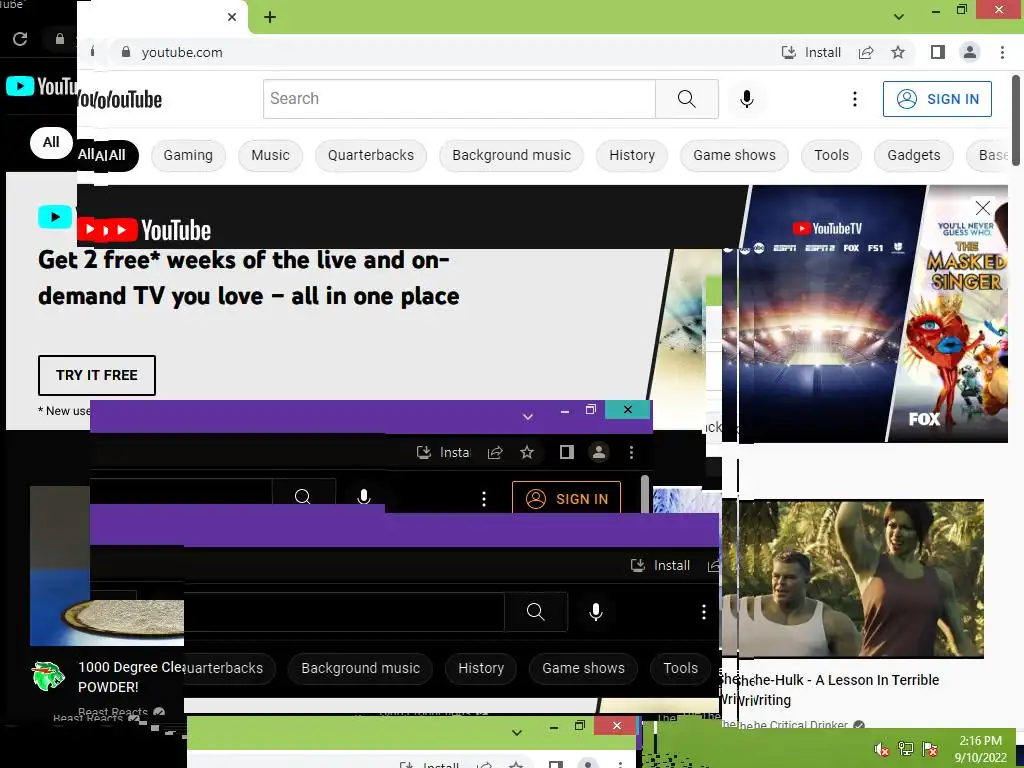Viewport: 1024px width, 768px height.
Task: Click muted volume icon in system tray
Action: [881, 748]
